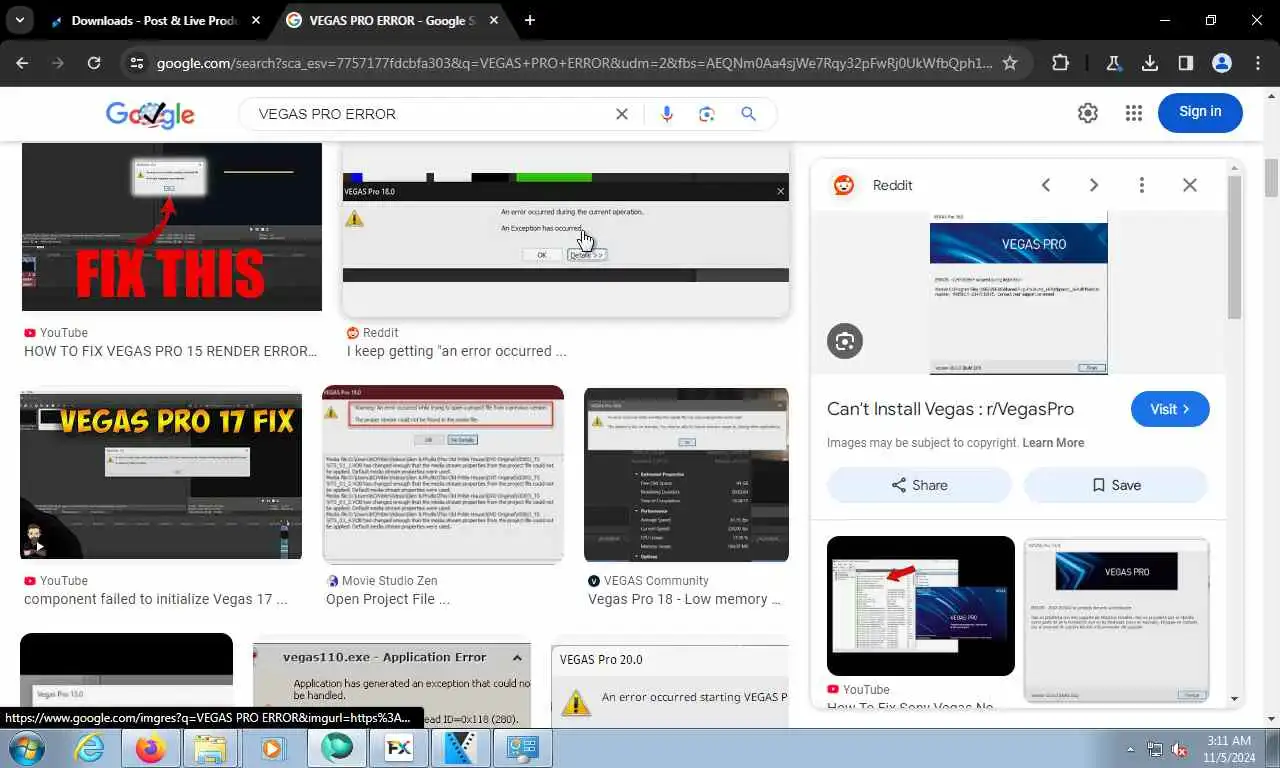Open related VEGAS PRO installer thumbnail

[x=1117, y=620]
